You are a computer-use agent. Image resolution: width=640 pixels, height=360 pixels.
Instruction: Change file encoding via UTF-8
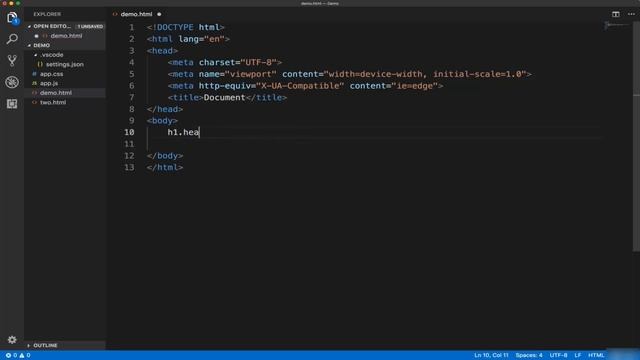click(x=558, y=356)
